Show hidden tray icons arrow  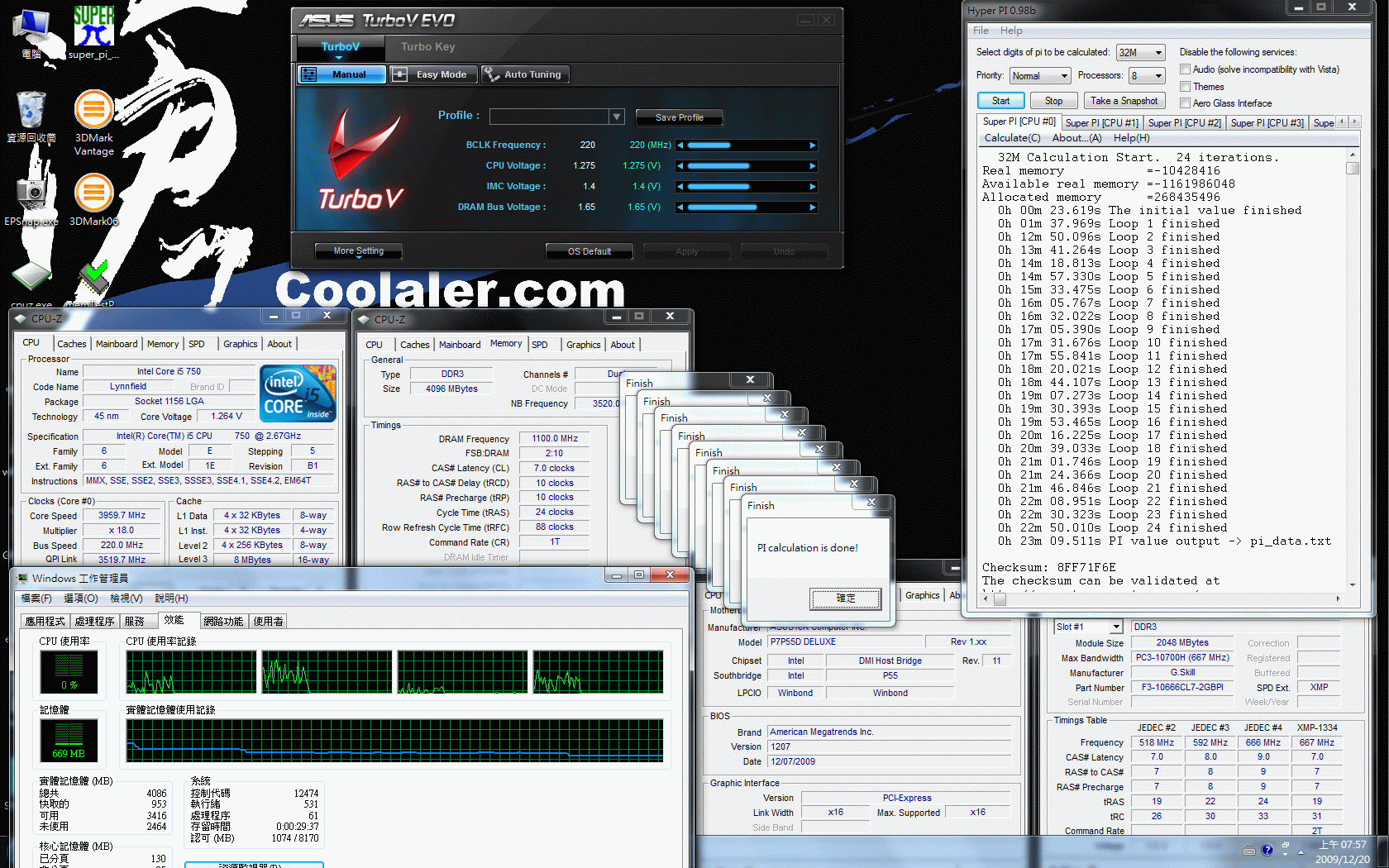tap(1301, 851)
